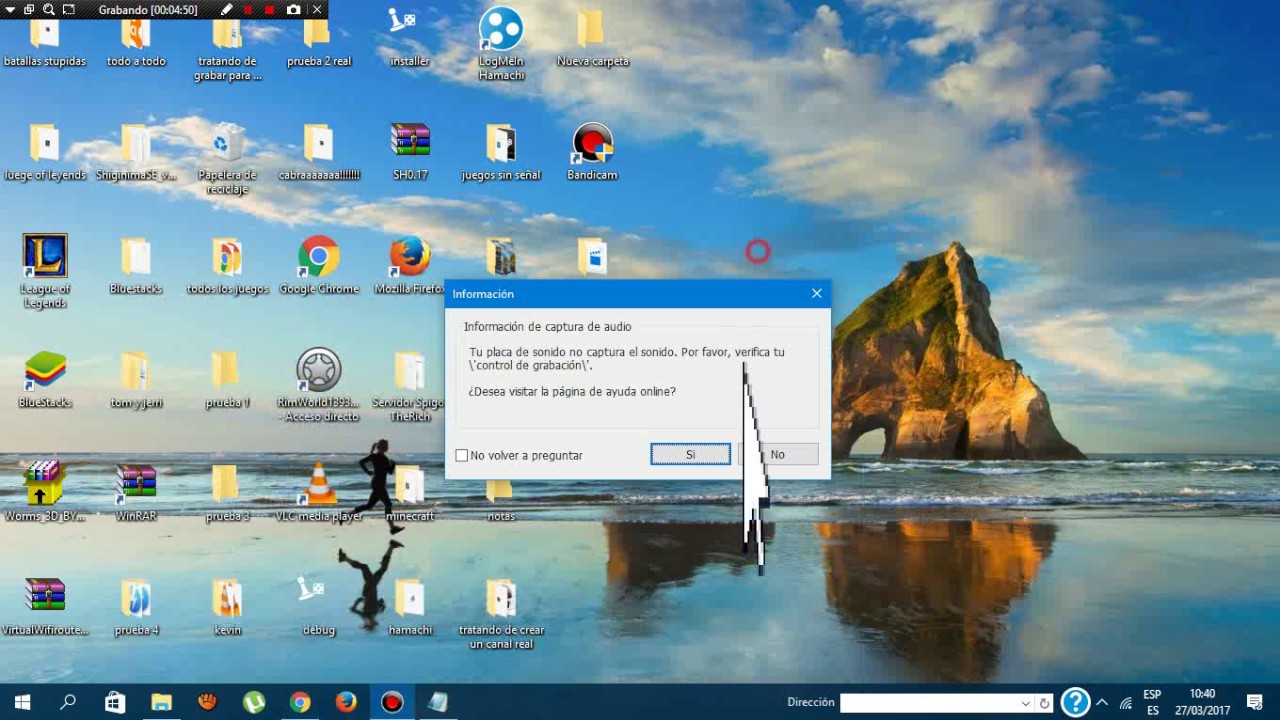Open the network Wi-Fi tray icon
The height and width of the screenshot is (720, 1280).
point(1126,702)
